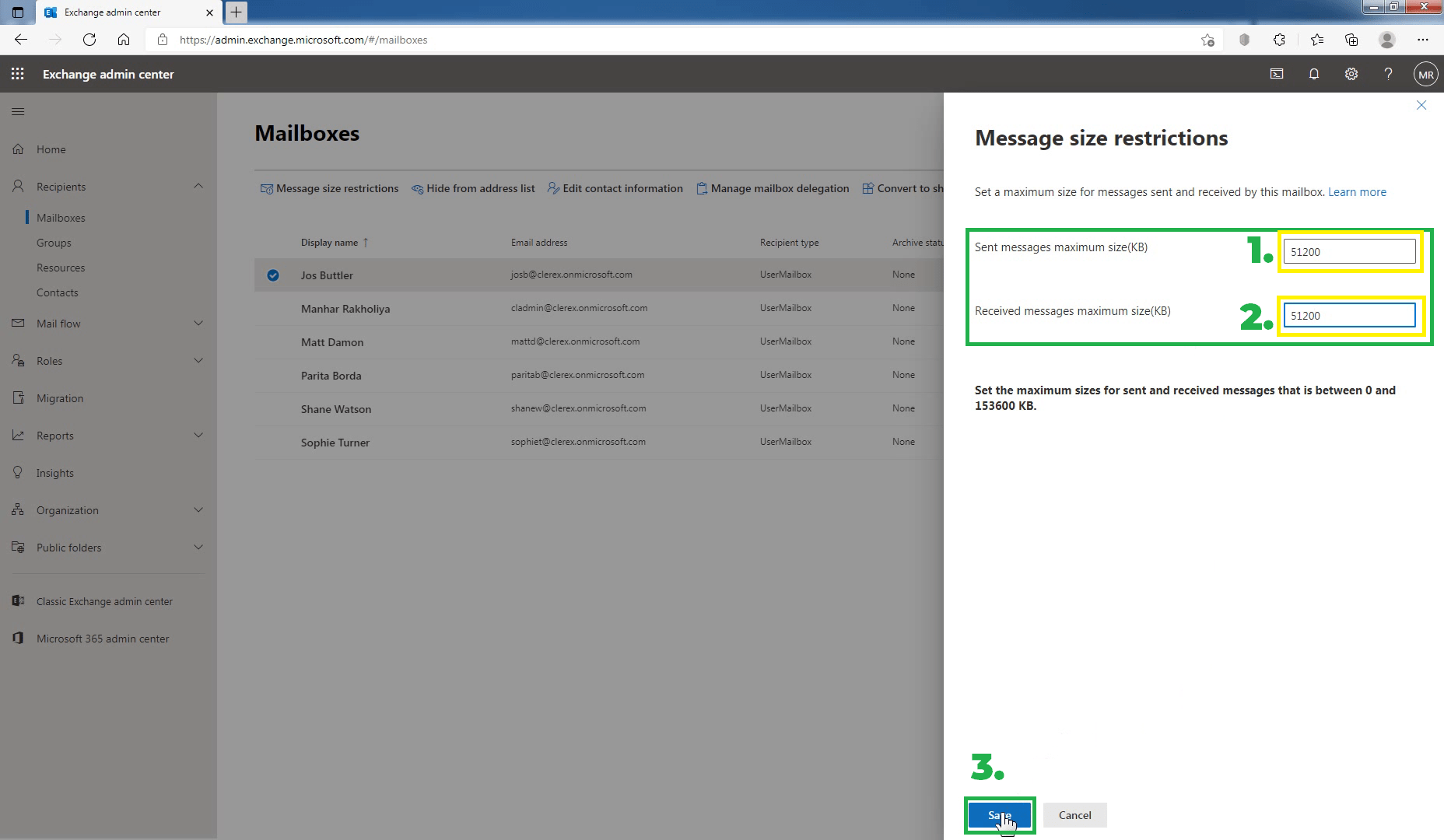Click the MR account avatar

(1425, 74)
